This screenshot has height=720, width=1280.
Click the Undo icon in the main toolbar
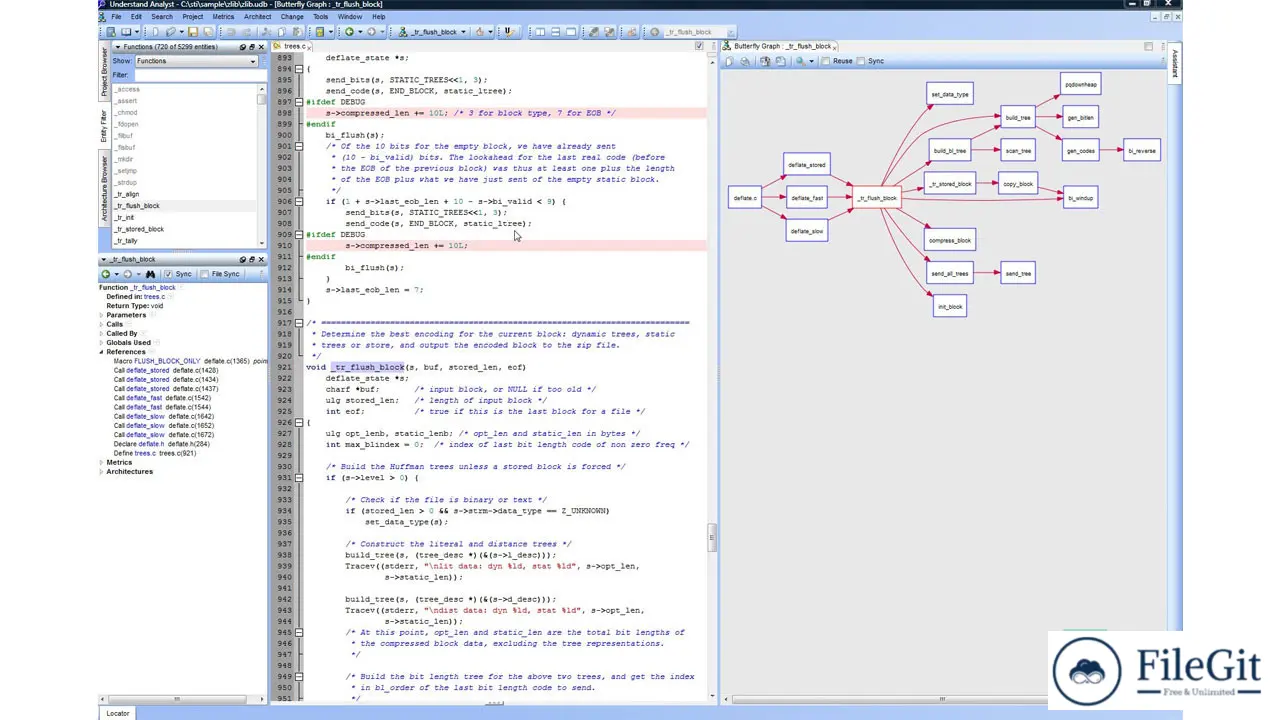pyautogui.click(x=231, y=32)
